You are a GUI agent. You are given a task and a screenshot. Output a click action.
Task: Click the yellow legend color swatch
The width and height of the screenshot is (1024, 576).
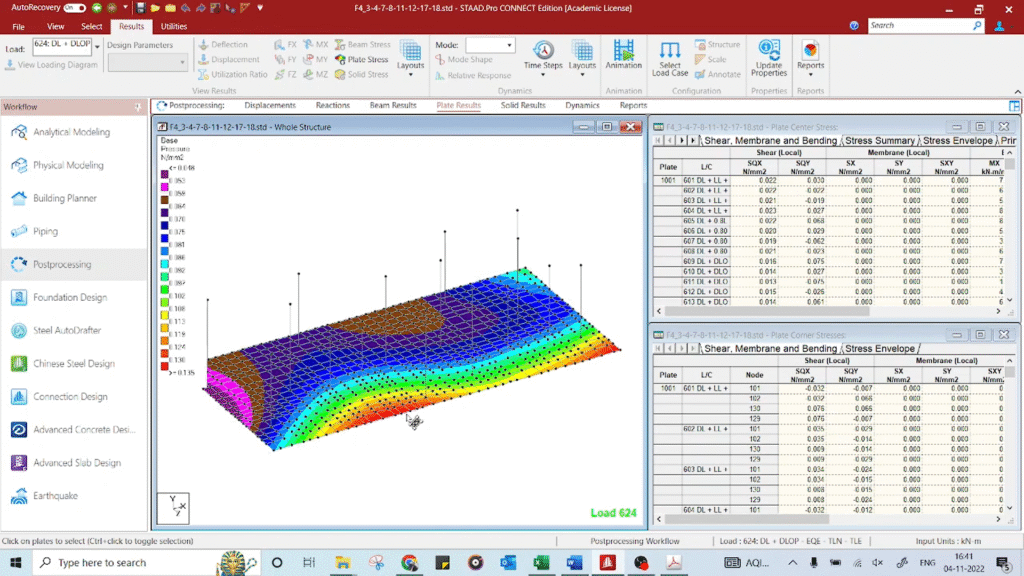click(165, 315)
